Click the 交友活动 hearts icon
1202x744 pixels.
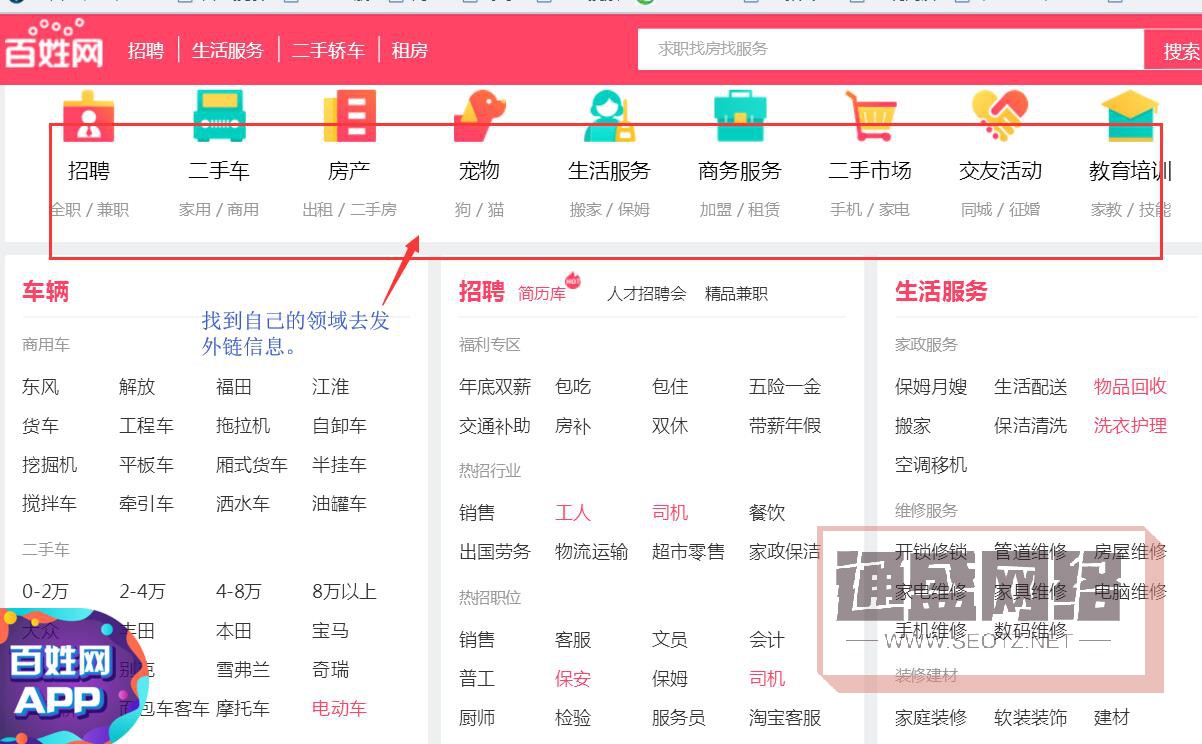coord(999,114)
